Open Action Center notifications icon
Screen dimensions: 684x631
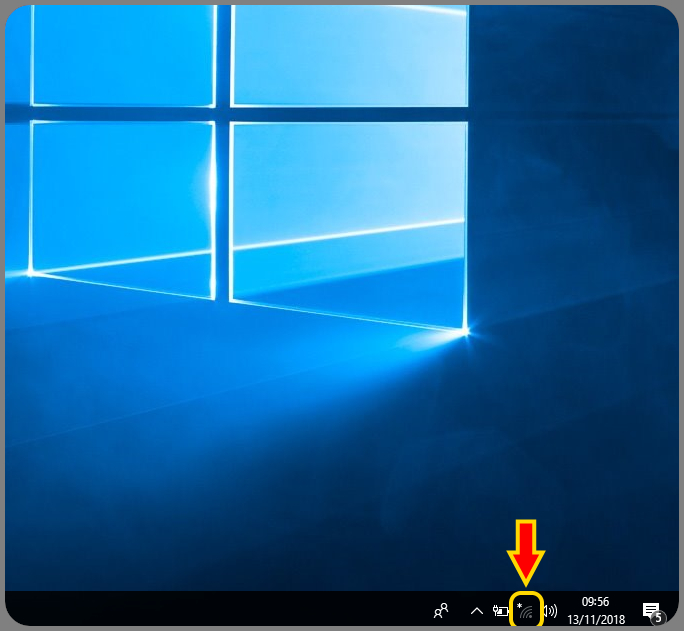click(x=654, y=612)
